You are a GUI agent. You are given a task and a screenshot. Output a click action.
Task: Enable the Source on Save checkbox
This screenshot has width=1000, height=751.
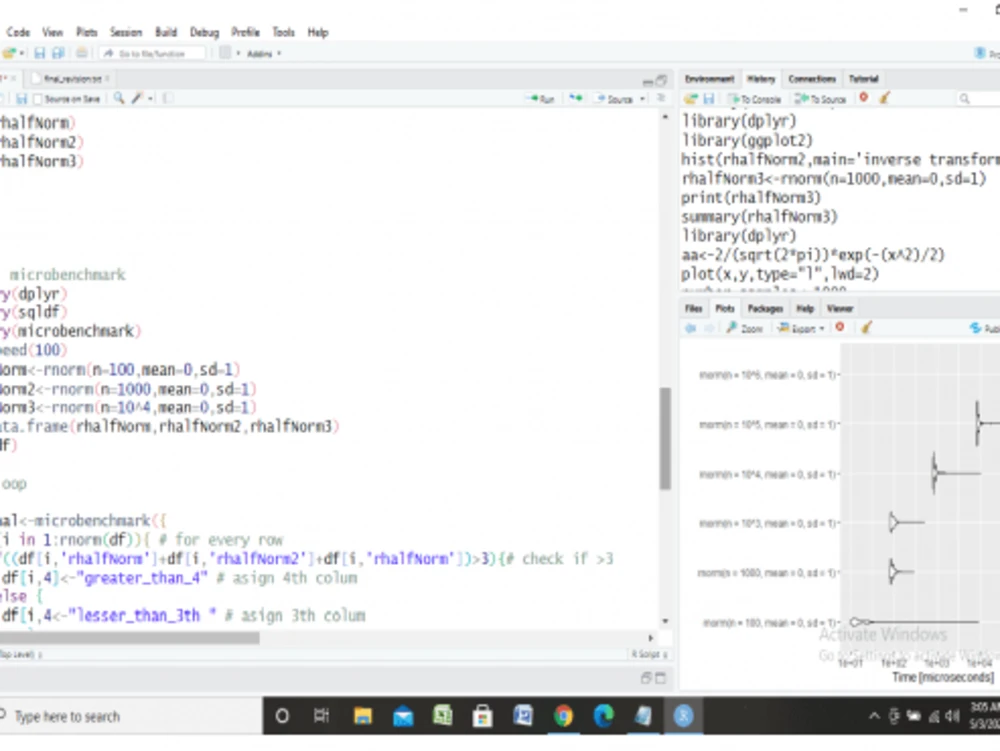tap(38, 98)
